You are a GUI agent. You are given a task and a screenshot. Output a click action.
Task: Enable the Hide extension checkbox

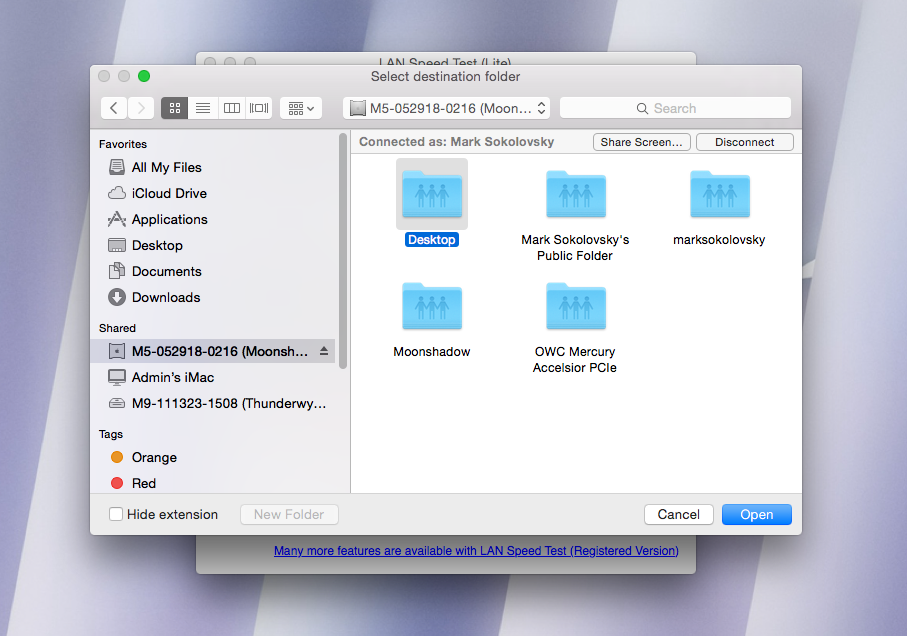pyautogui.click(x=116, y=514)
